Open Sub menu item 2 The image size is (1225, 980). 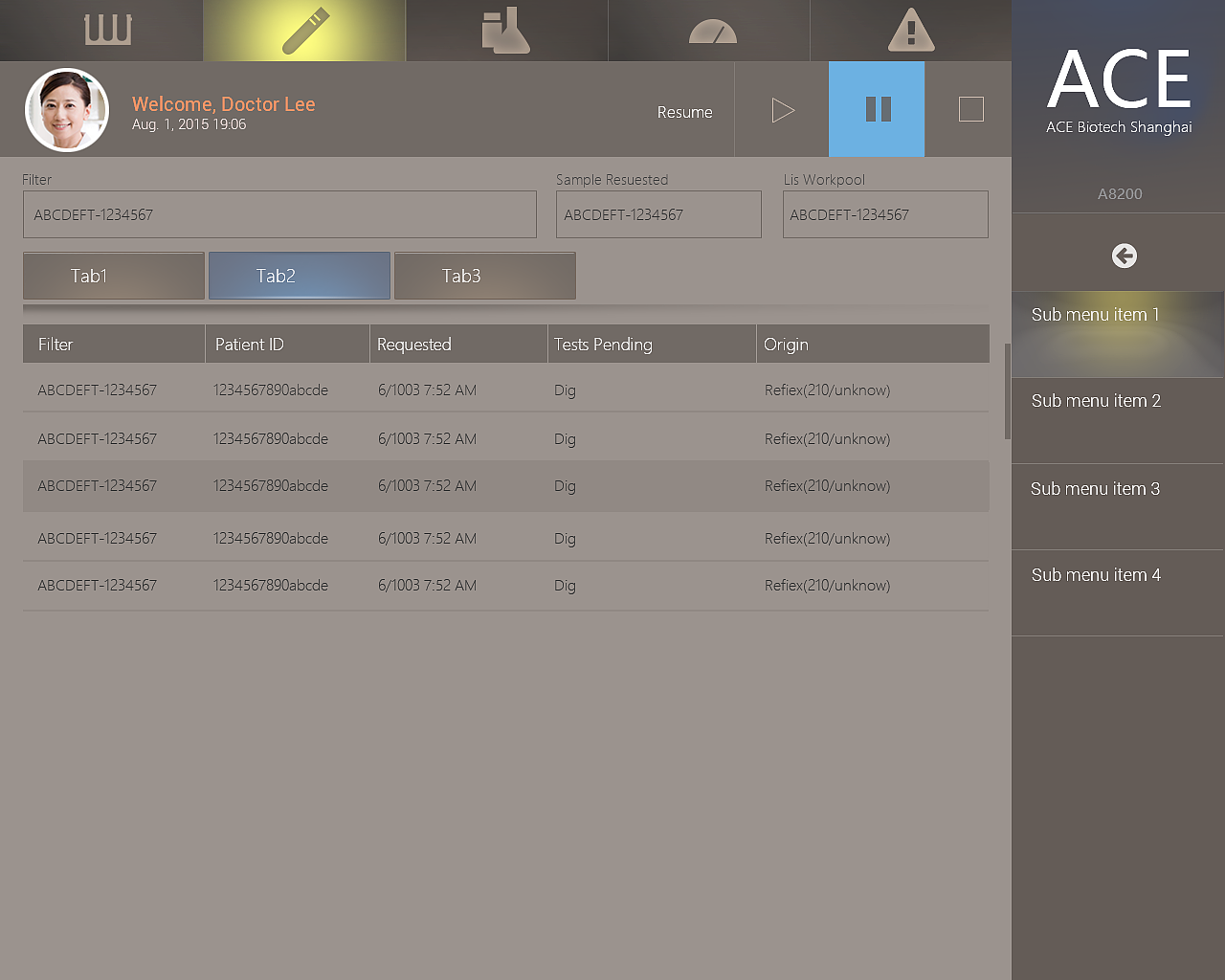pos(1118,421)
